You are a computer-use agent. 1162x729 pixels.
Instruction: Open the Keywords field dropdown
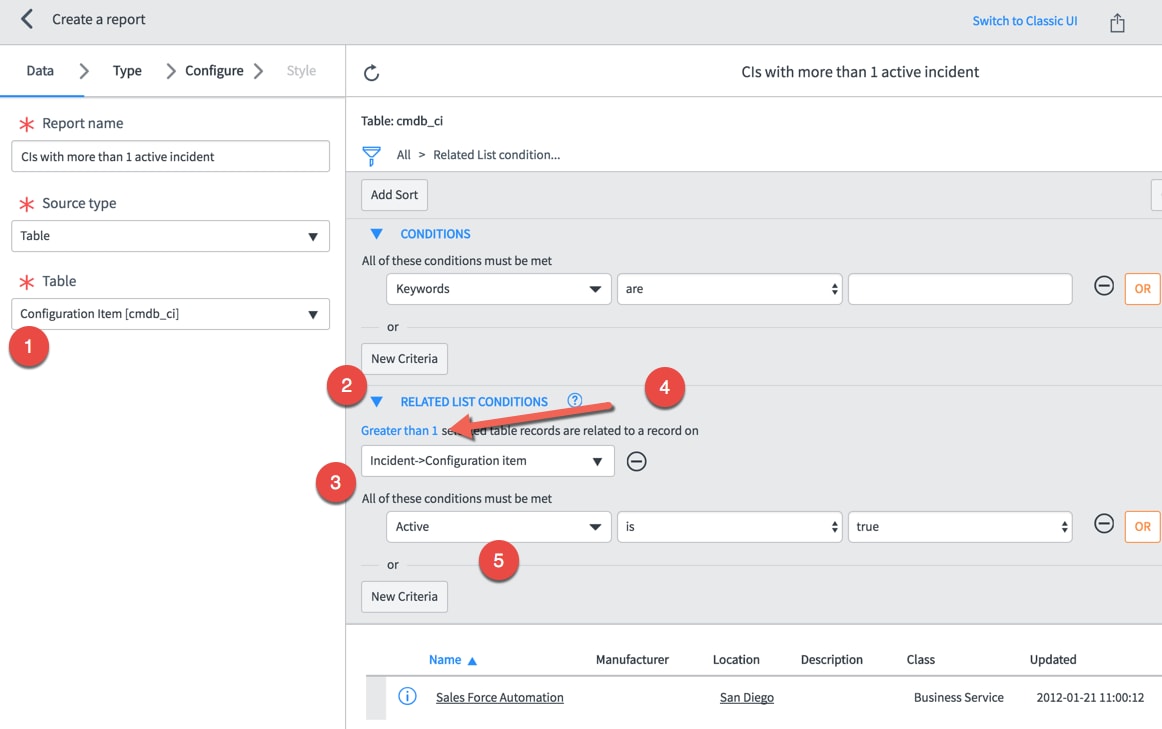498,288
